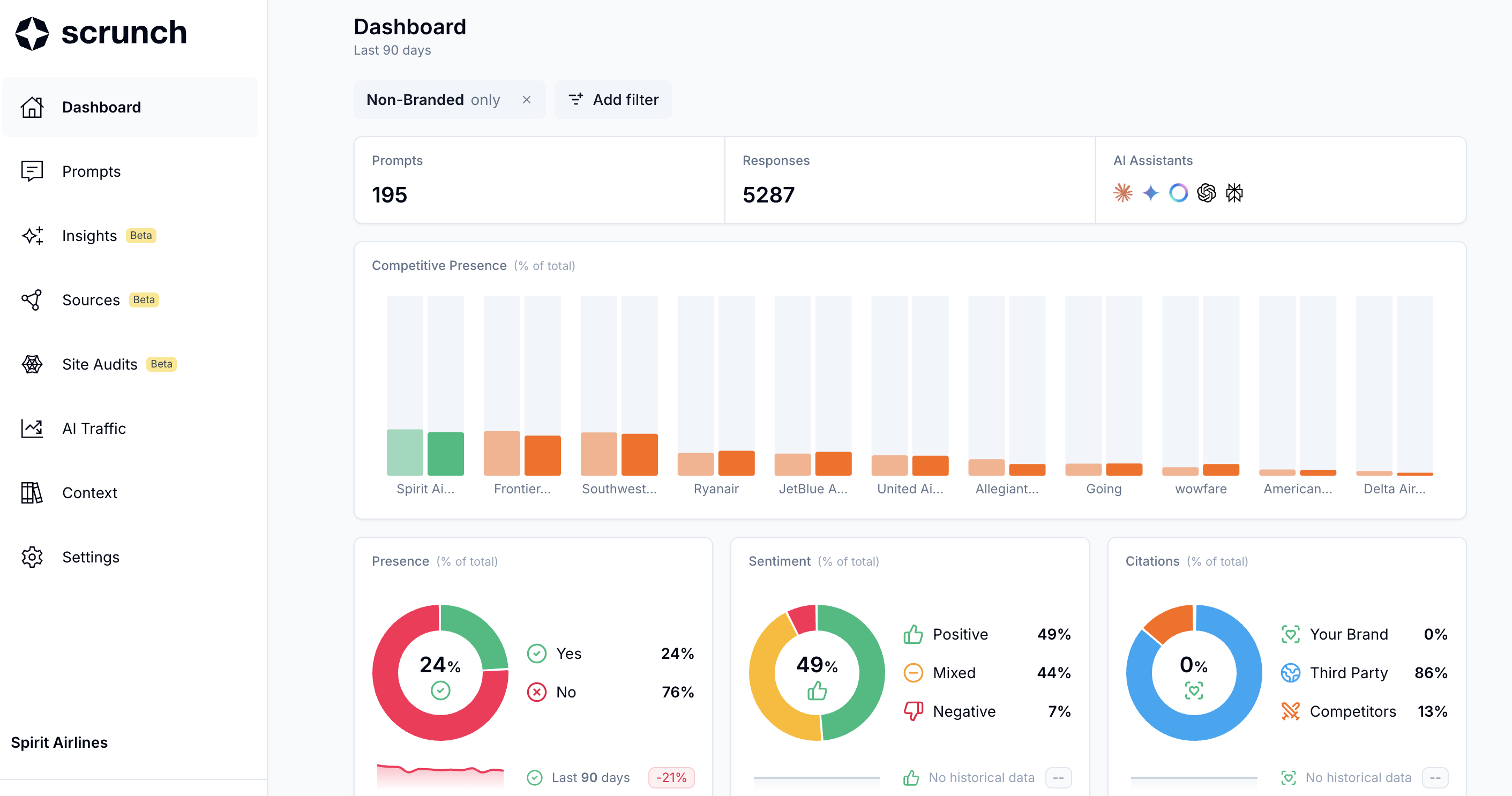Click the ChatGPT OpenAI assistant icon

[1206, 193]
